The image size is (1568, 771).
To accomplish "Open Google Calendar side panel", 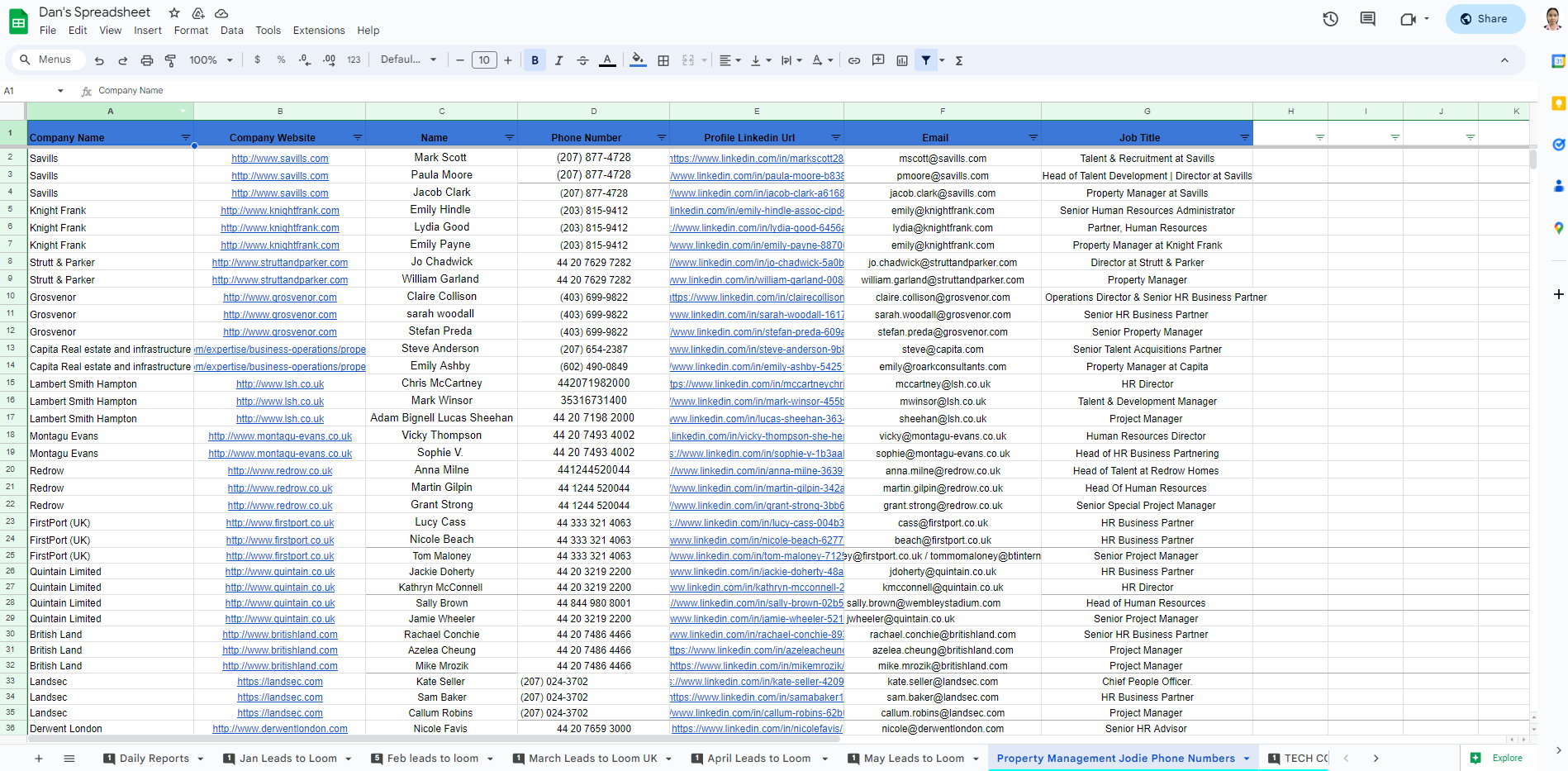I will [x=1558, y=61].
